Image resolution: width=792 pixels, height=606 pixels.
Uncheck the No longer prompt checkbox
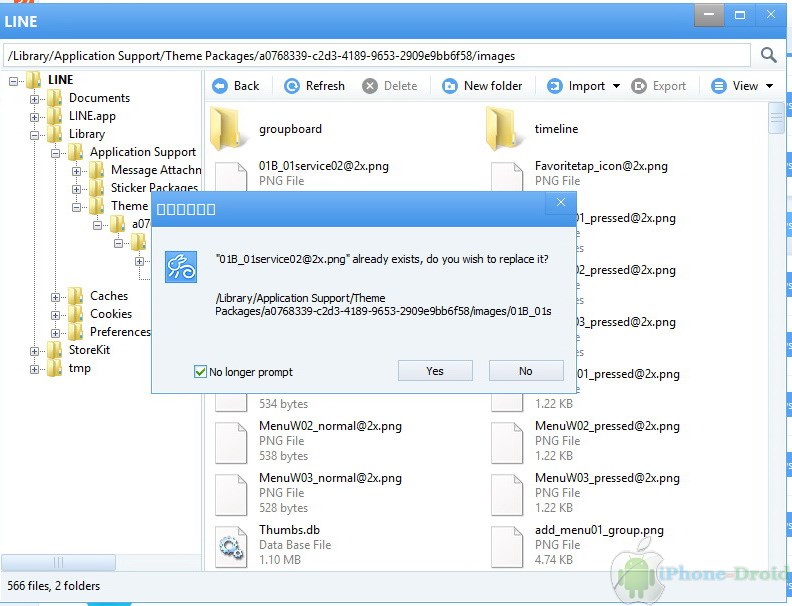(200, 372)
